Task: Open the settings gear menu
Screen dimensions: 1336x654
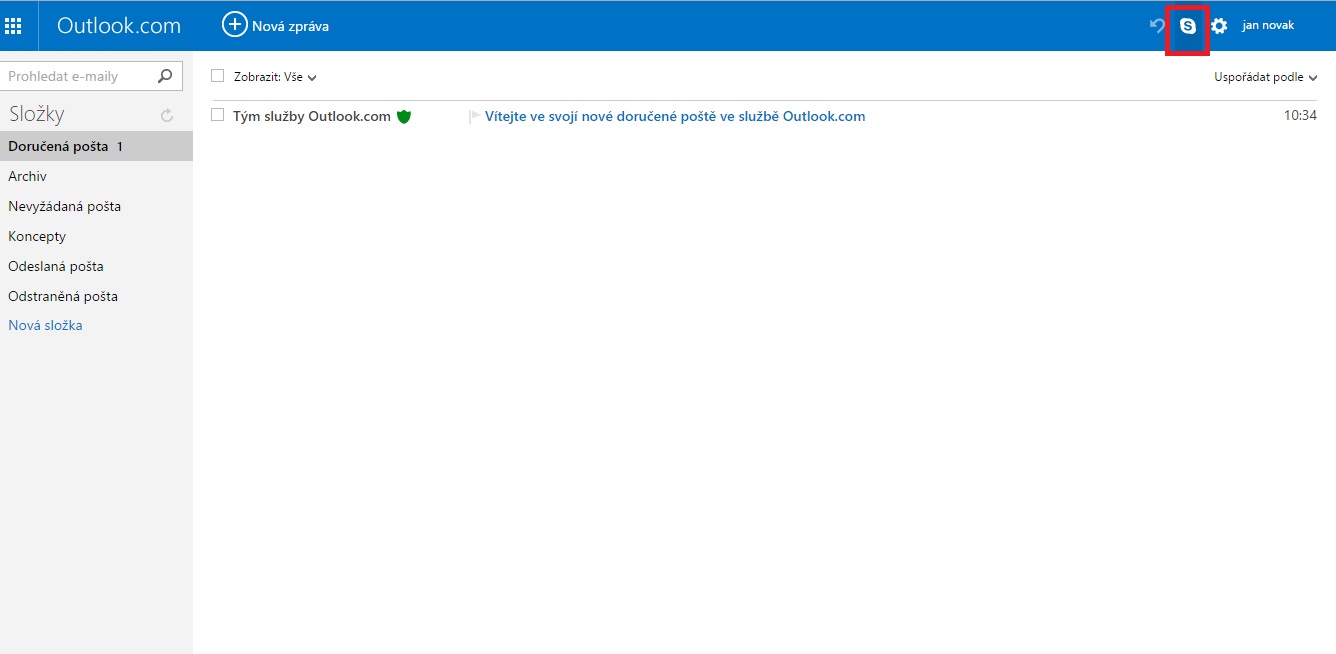Action: [x=1219, y=26]
